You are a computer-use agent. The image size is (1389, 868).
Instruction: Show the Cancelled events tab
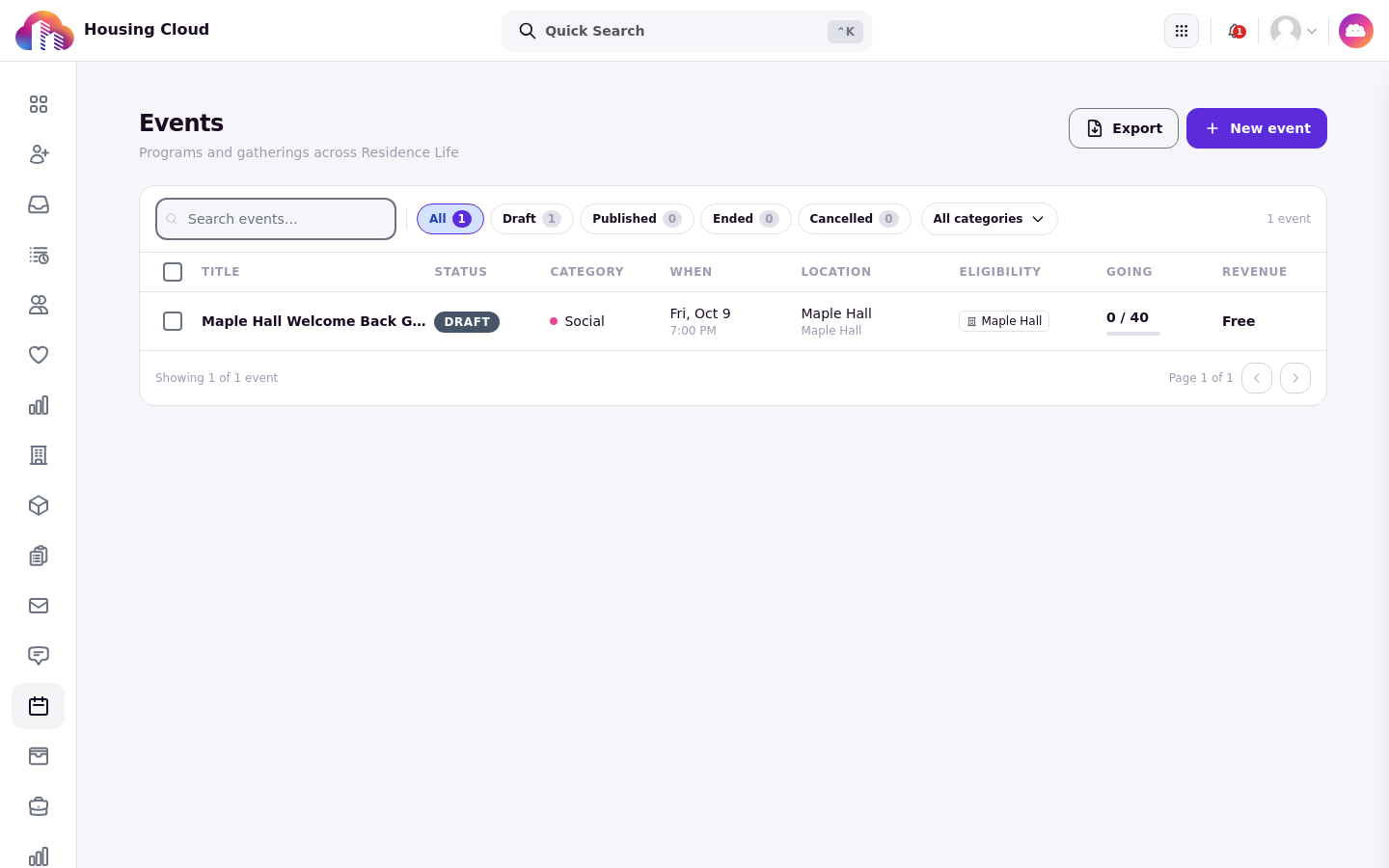pos(854,219)
